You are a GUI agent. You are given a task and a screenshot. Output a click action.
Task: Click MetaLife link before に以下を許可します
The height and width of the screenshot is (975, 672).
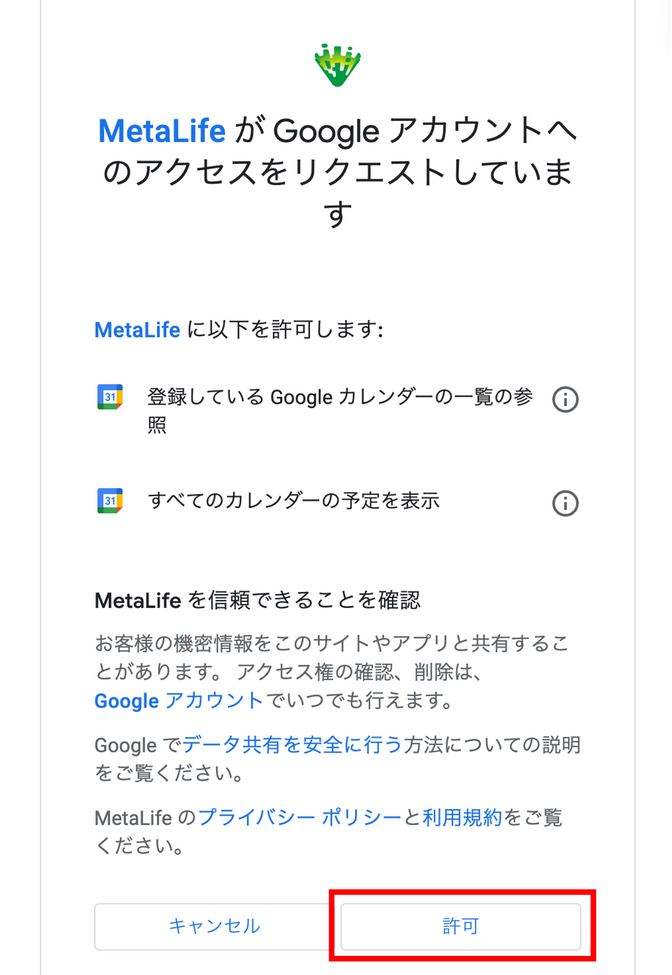[x=137, y=330]
